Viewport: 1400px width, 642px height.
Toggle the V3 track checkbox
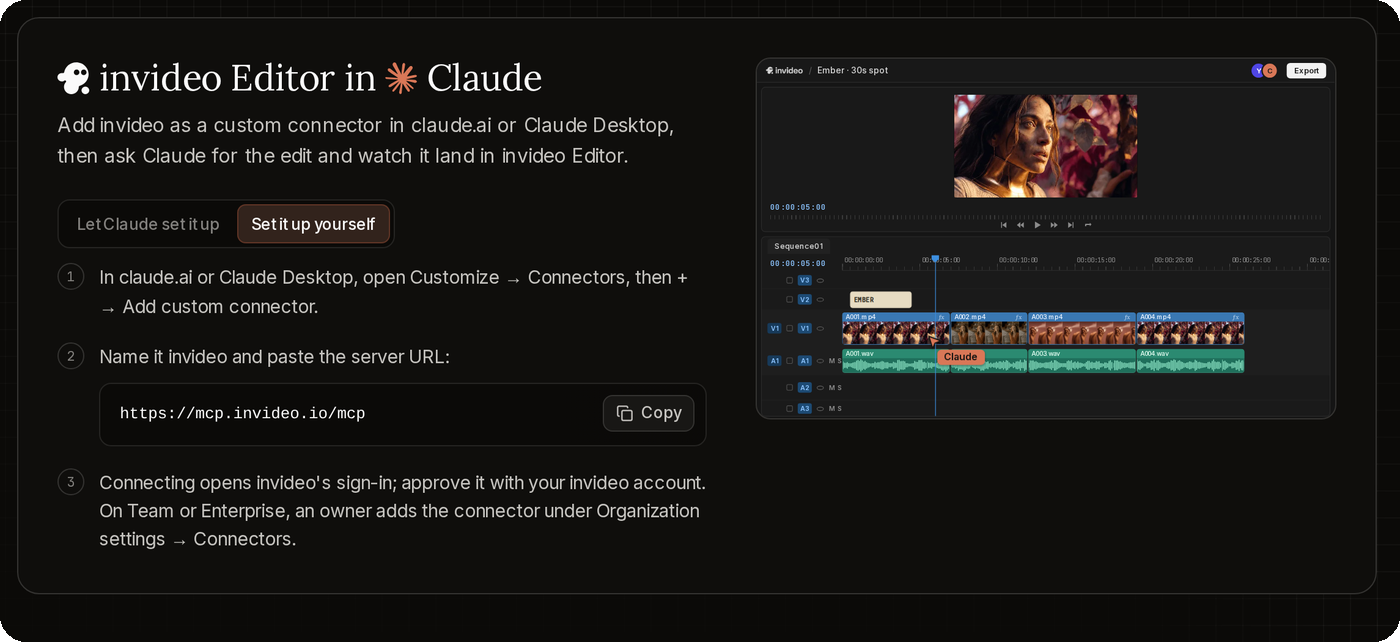[789, 281]
